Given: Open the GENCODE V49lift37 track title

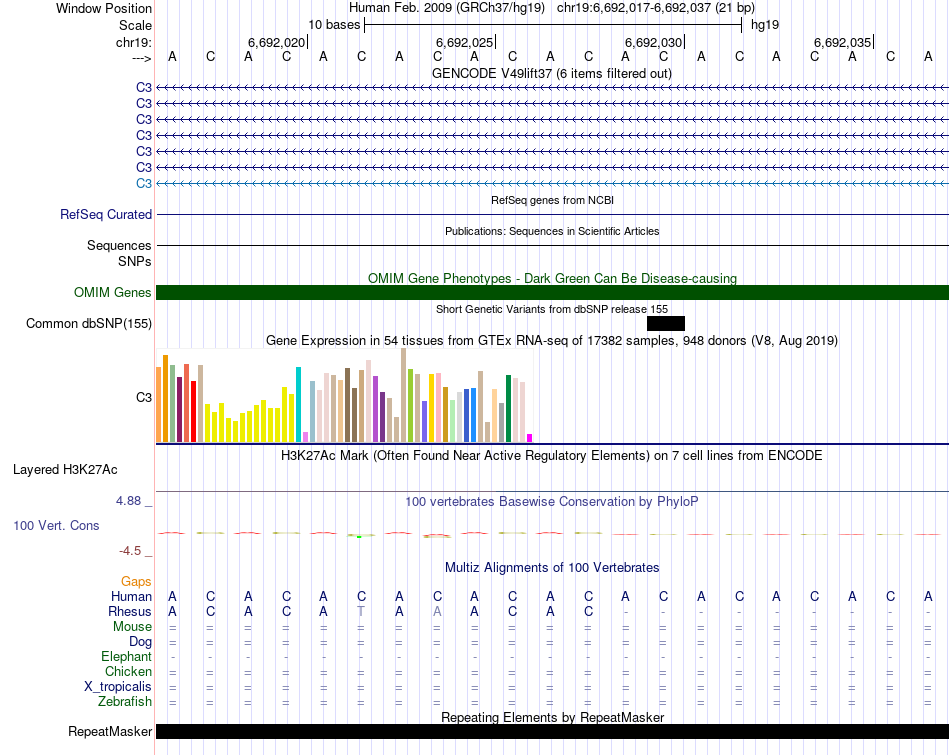Looking at the screenshot, I should (551, 73).
